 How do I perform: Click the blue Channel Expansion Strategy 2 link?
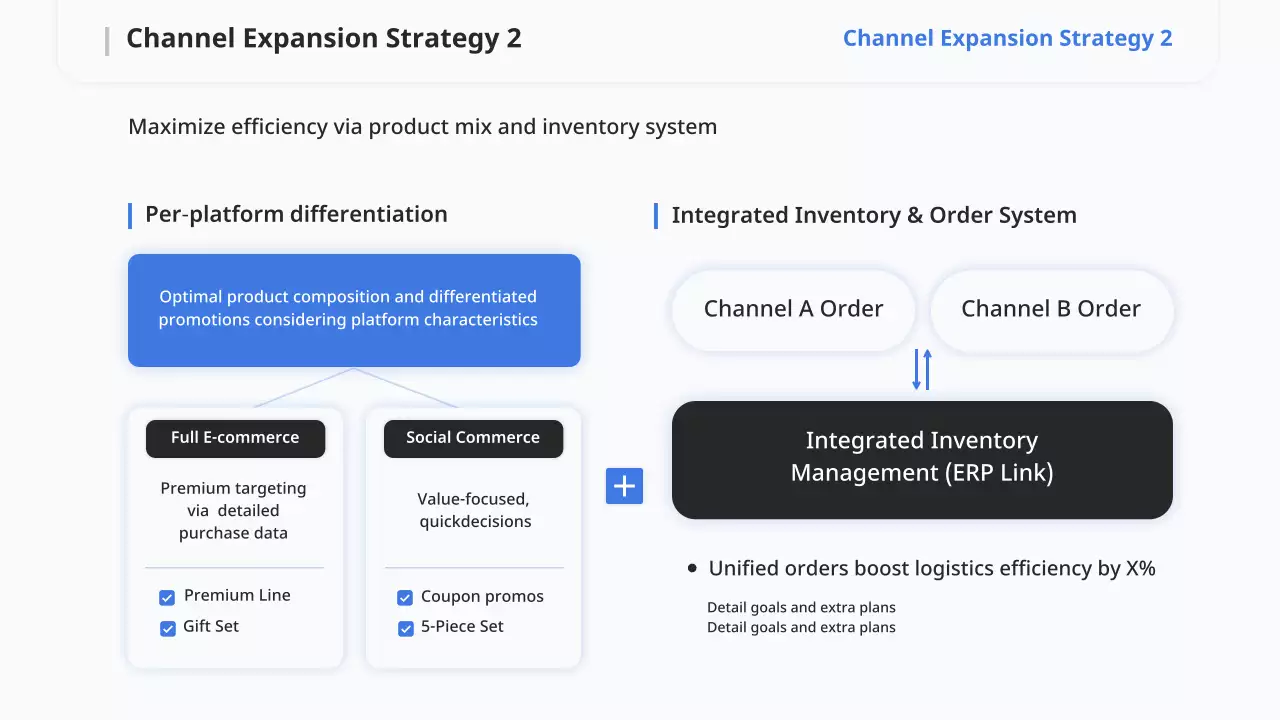click(1007, 39)
